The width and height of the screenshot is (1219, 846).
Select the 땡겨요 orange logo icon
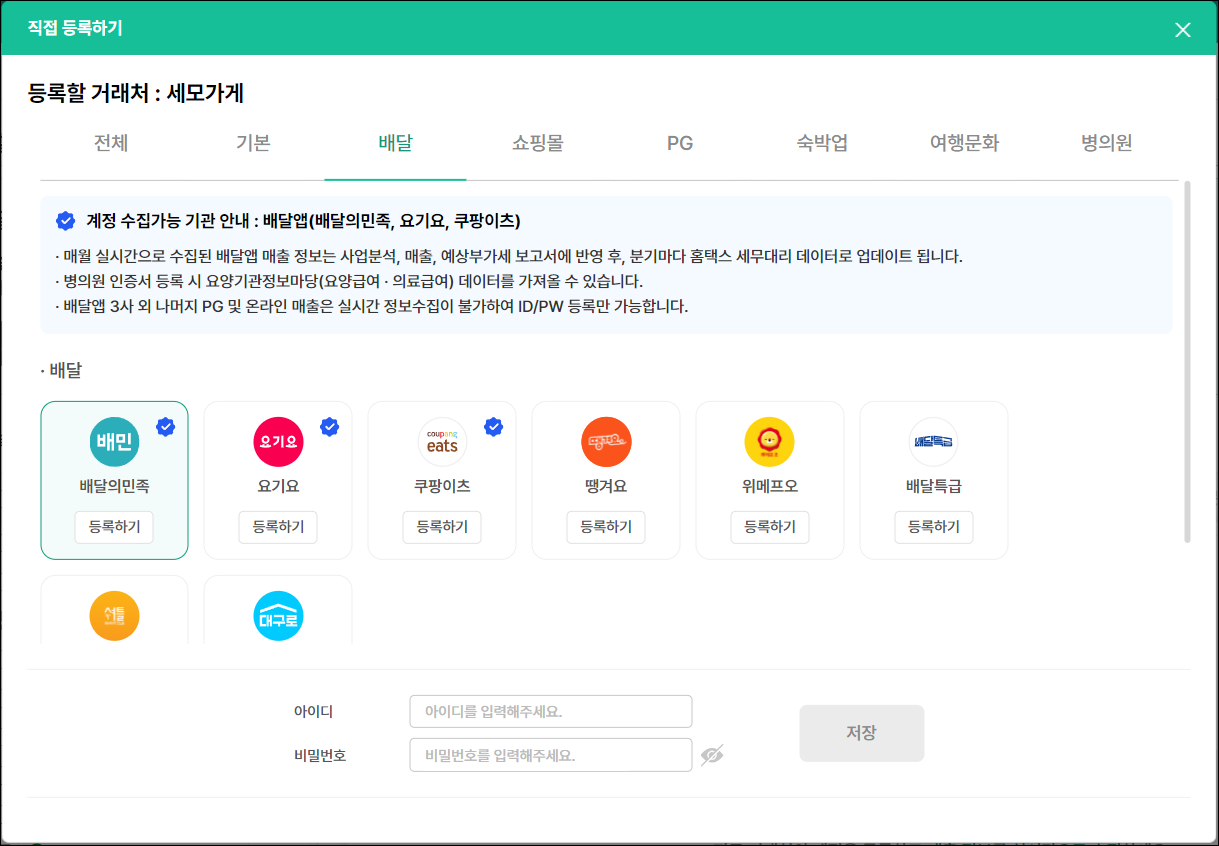(606, 442)
